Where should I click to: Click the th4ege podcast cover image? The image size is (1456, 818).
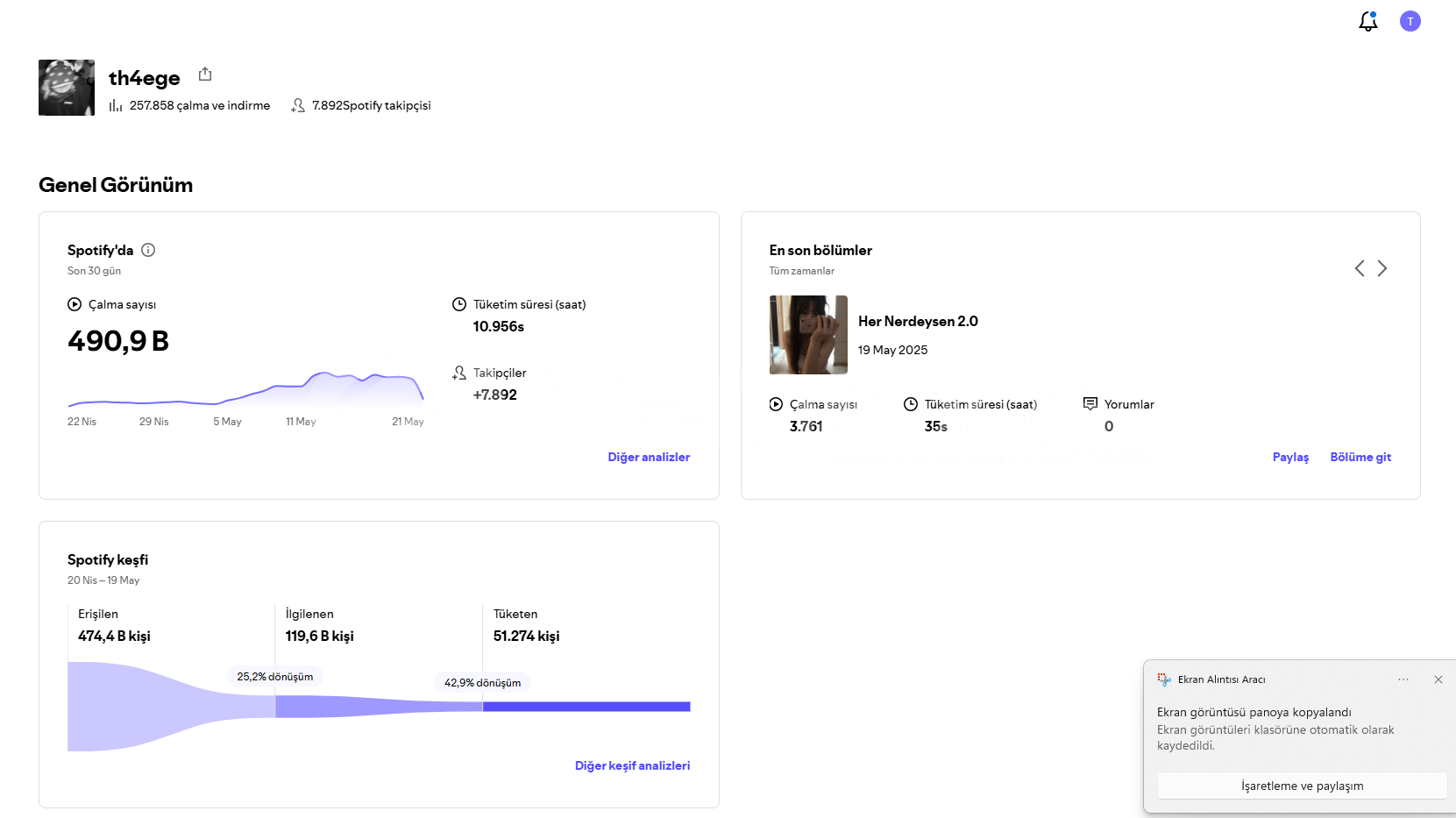pyautogui.click(x=67, y=88)
